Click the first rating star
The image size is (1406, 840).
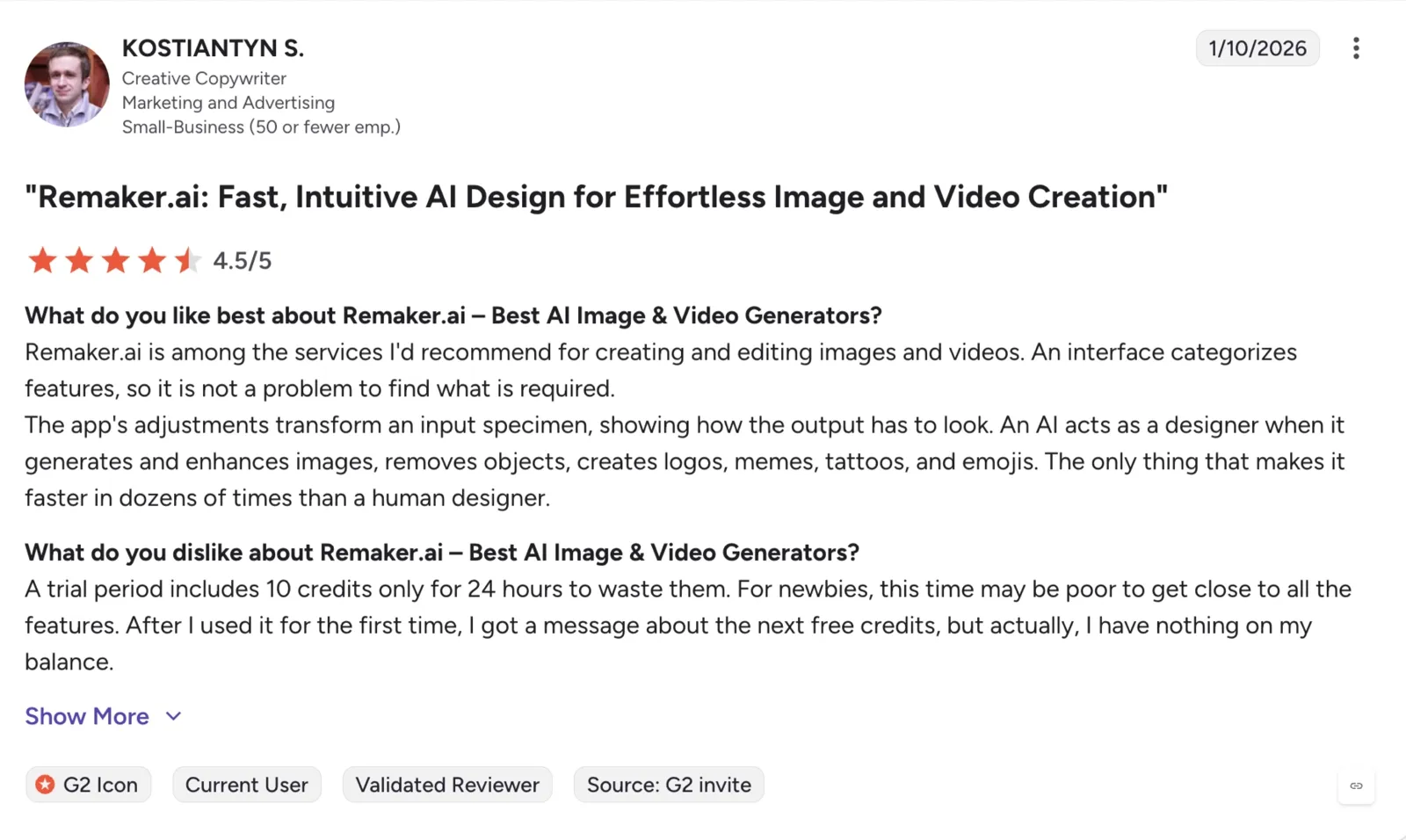click(x=42, y=260)
